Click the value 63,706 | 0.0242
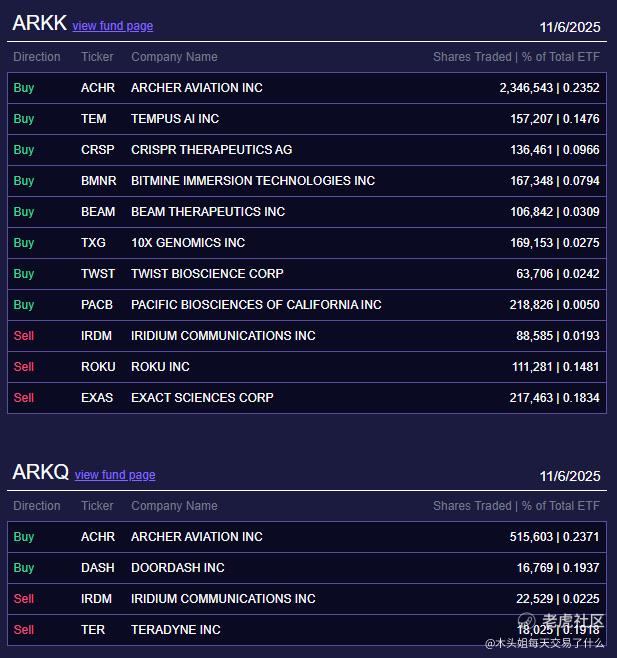This screenshot has height=658, width=617. tap(558, 274)
